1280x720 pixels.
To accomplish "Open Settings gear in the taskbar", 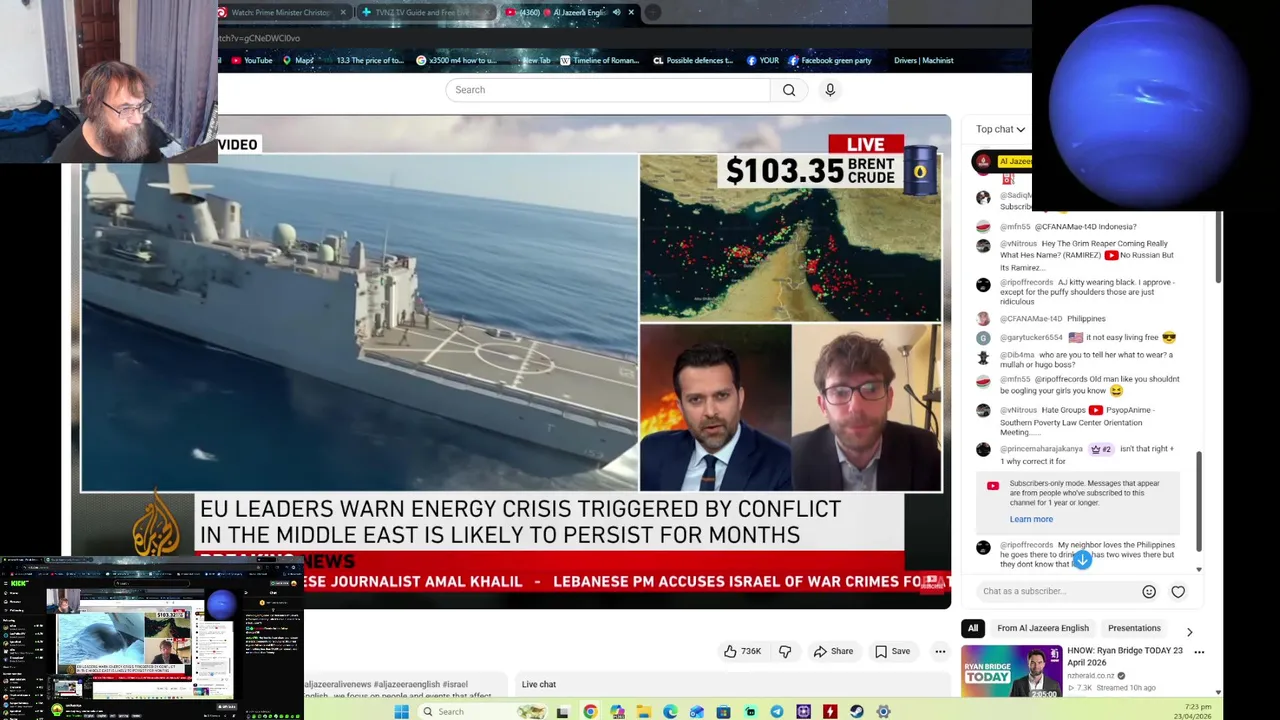I will [x=883, y=712].
